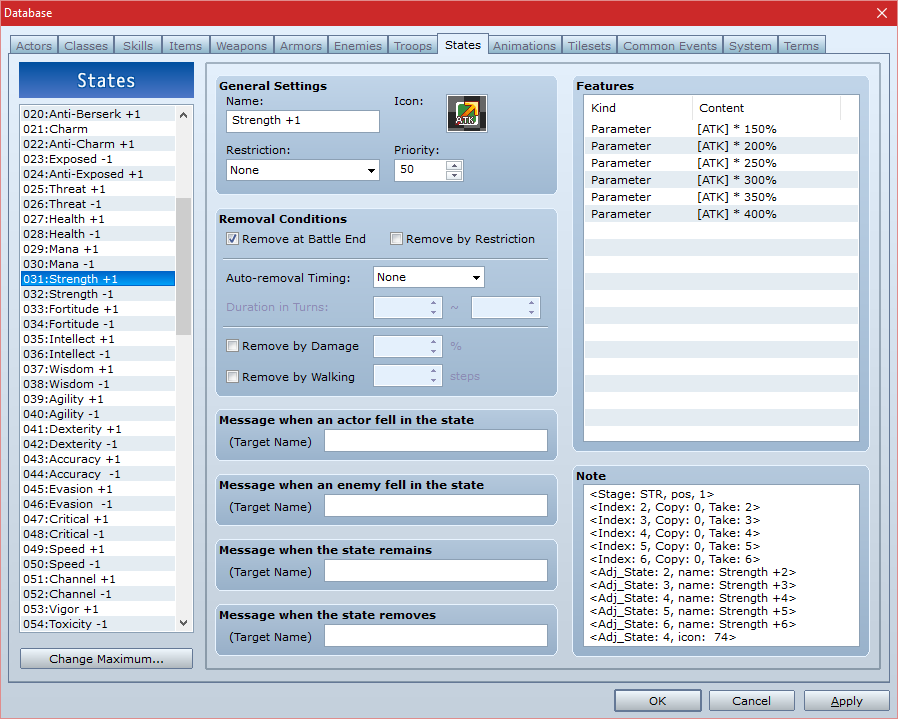The image size is (898, 719).
Task: Switch to the Classes tab
Action: click(86, 46)
